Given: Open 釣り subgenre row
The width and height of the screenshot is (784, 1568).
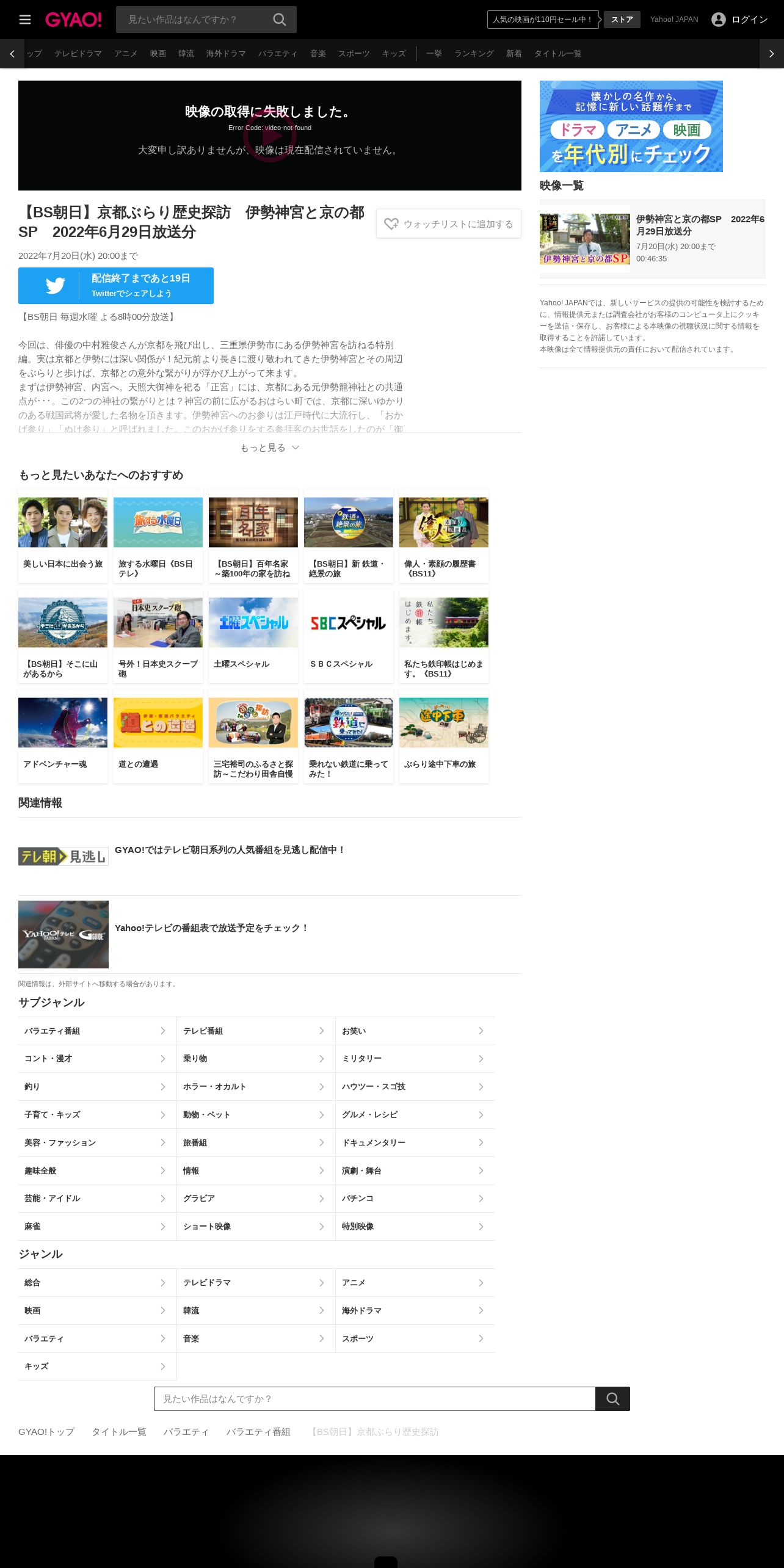Looking at the screenshot, I should (98, 1087).
